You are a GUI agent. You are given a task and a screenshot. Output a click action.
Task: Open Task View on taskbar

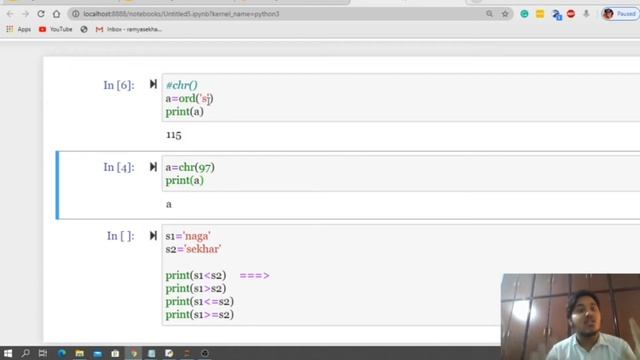pyautogui.click(x=43, y=353)
